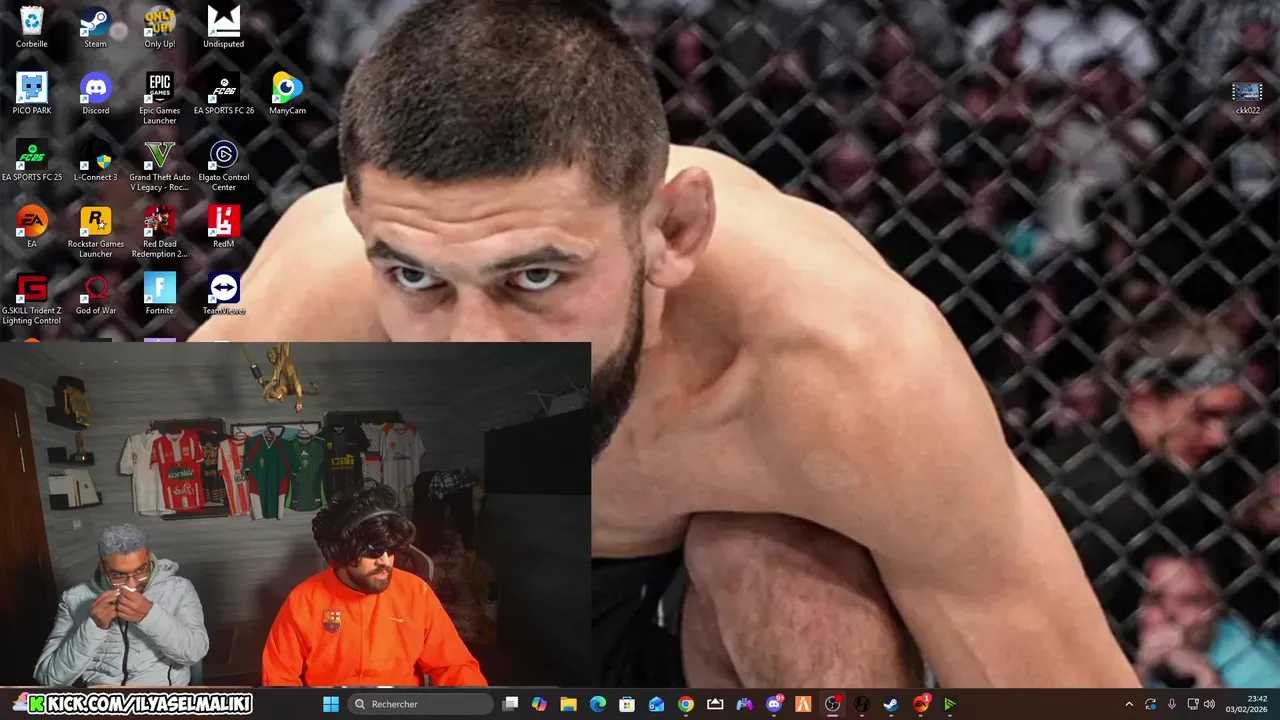Launch the EA SPORTS FC 26 shortcut
The height and width of the screenshot is (720, 1280).
tap(223, 94)
